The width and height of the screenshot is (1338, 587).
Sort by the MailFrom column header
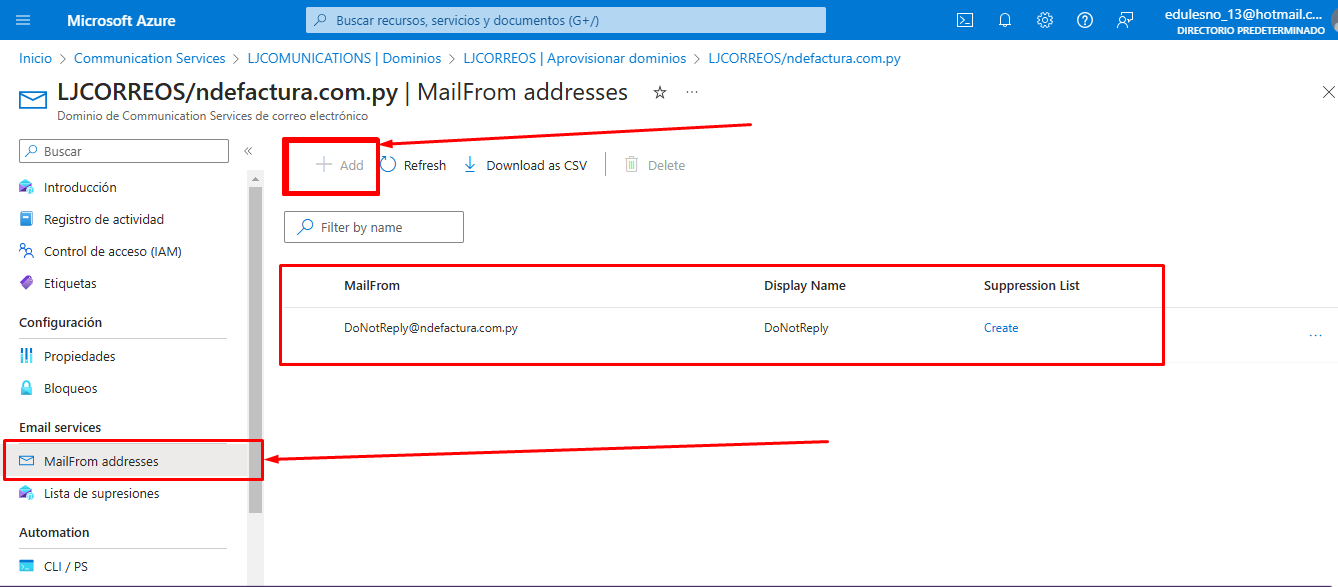(372, 285)
